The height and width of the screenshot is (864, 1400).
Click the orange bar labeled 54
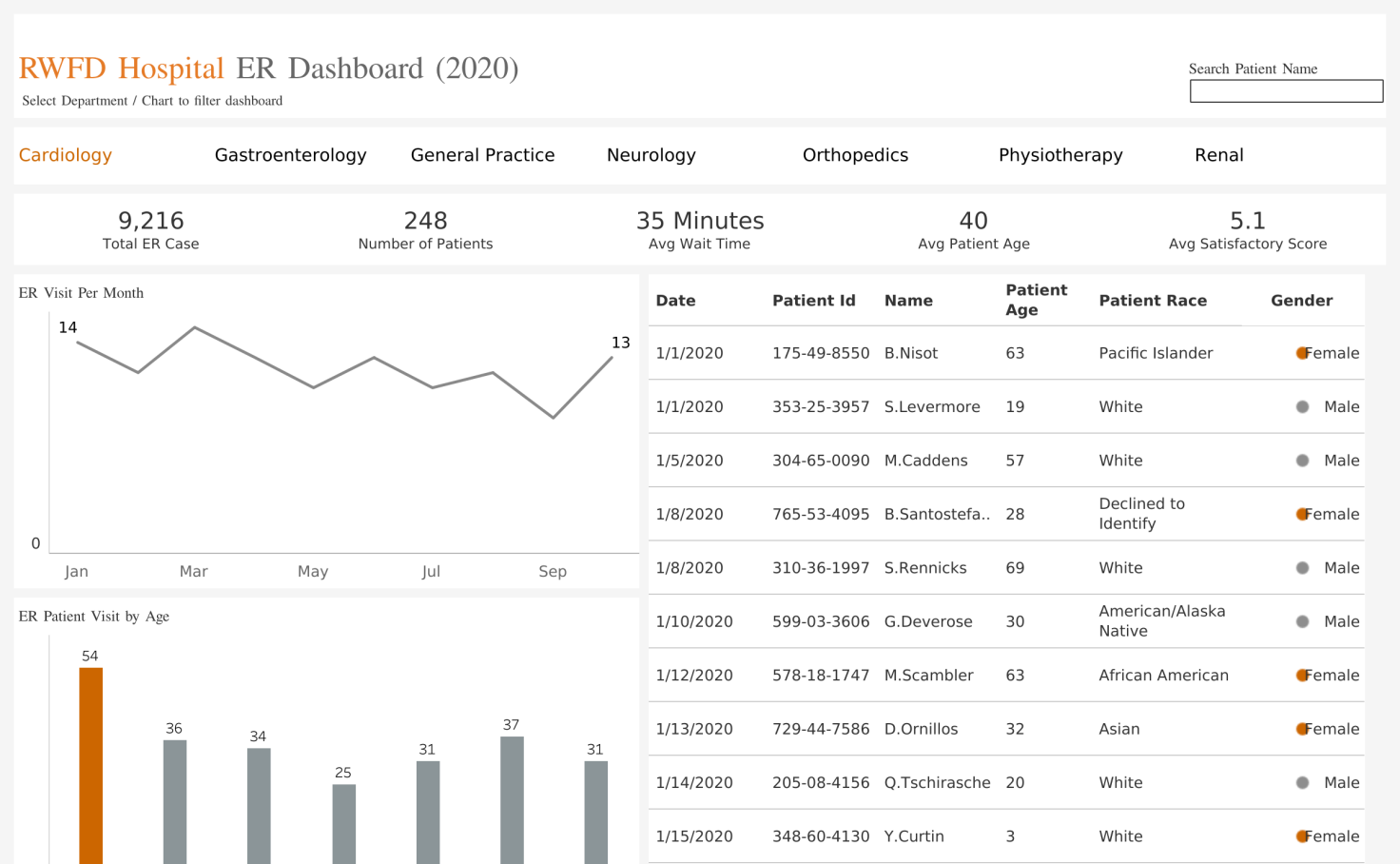(x=90, y=765)
